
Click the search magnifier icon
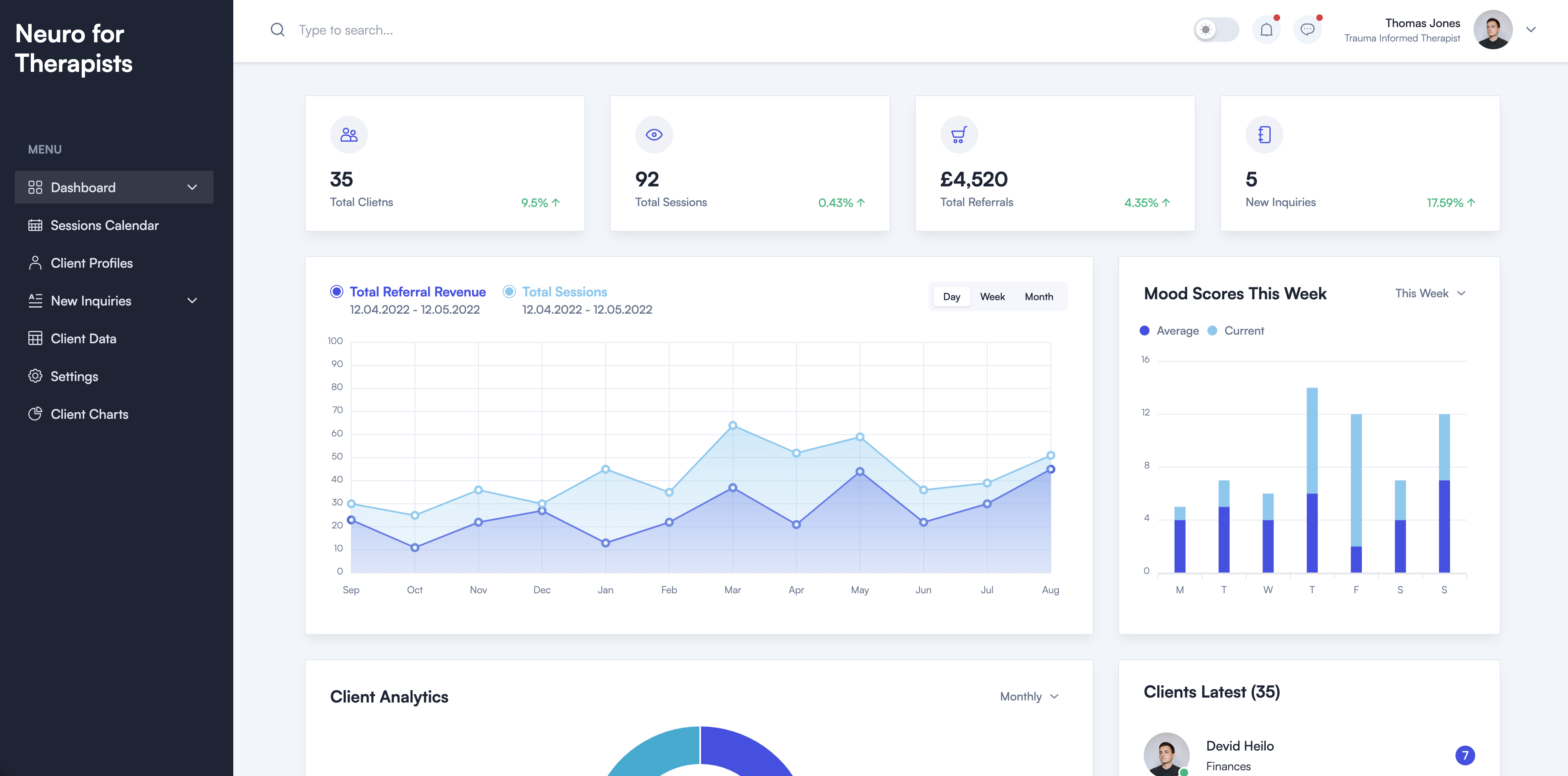point(278,30)
